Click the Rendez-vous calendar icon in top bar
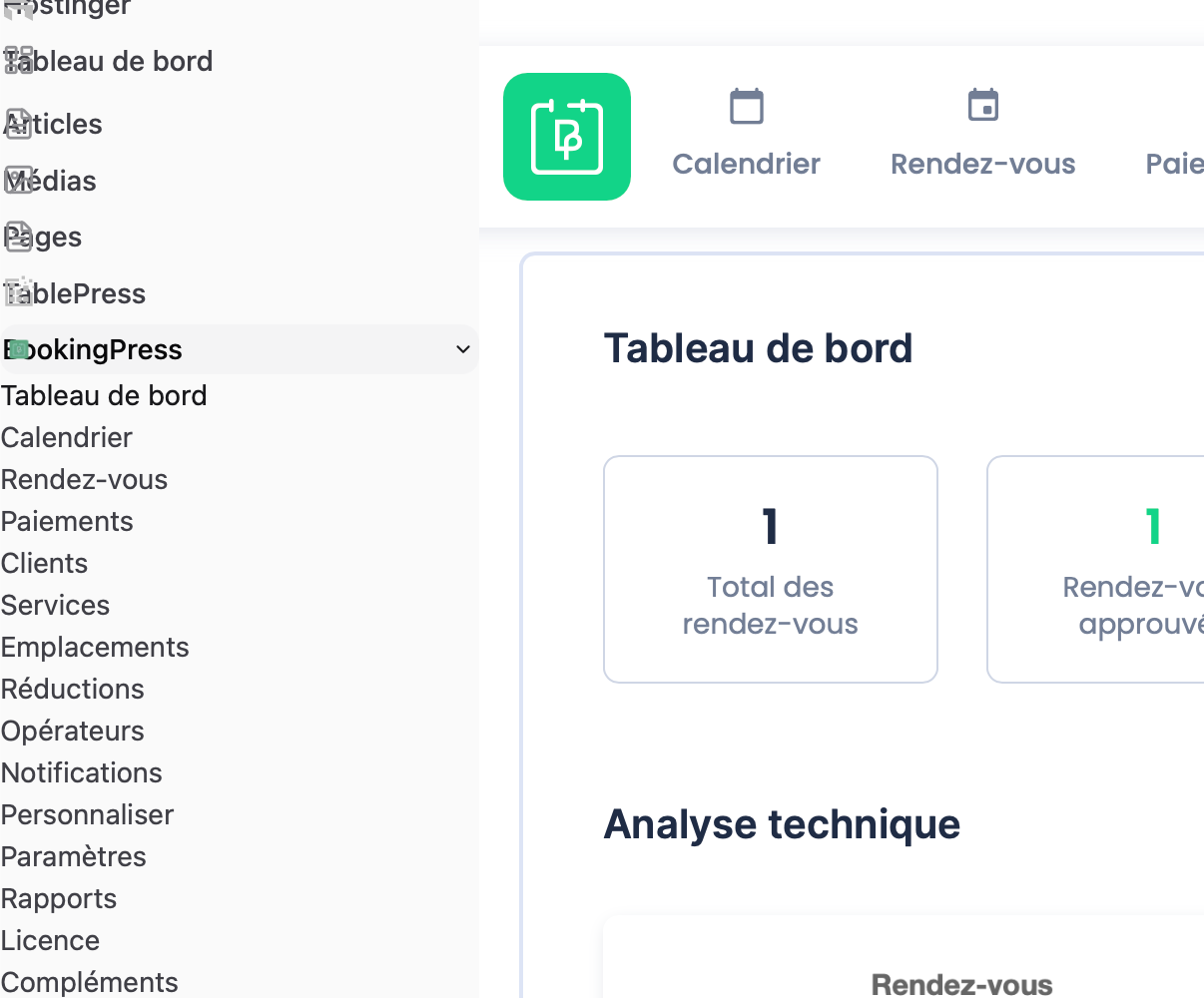Screen dimensions: 1204x998 (983, 105)
